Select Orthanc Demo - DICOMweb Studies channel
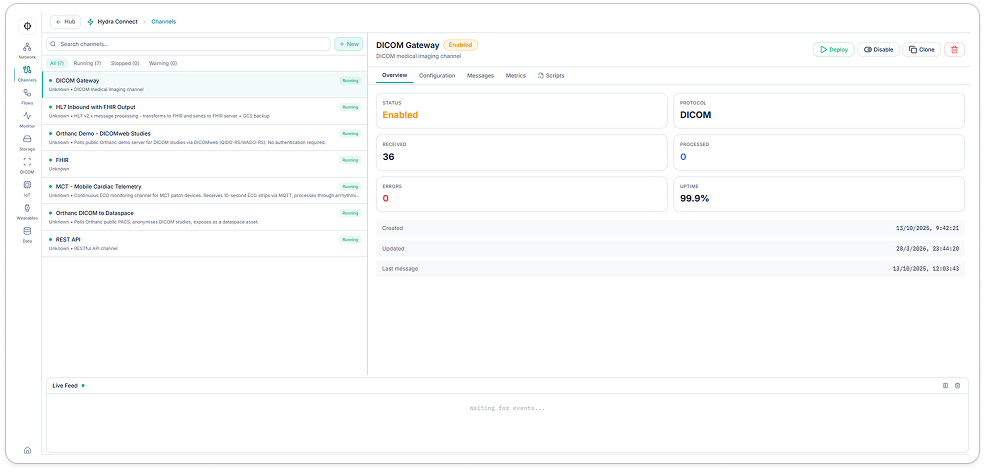985x471 pixels. tap(205, 138)
